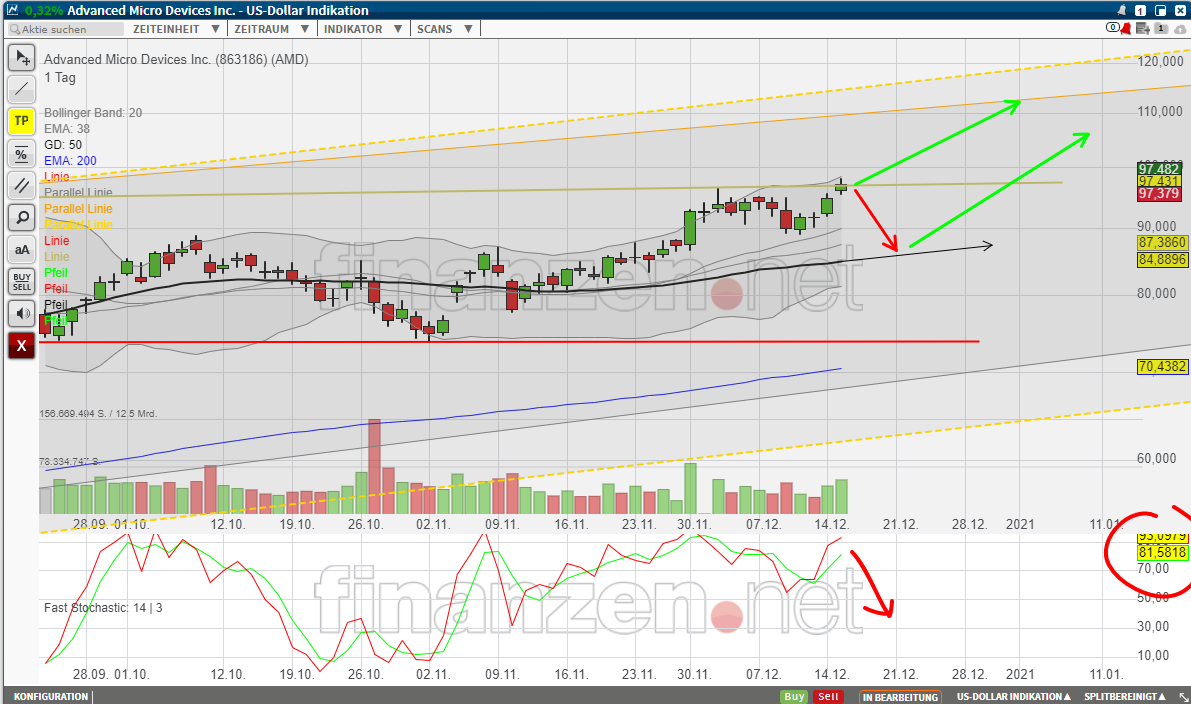Click volume label 156.669.494 S. / 12.5 Mrd.
Image resolution: width=1191 pixels, height=704 pixels.
98,414
